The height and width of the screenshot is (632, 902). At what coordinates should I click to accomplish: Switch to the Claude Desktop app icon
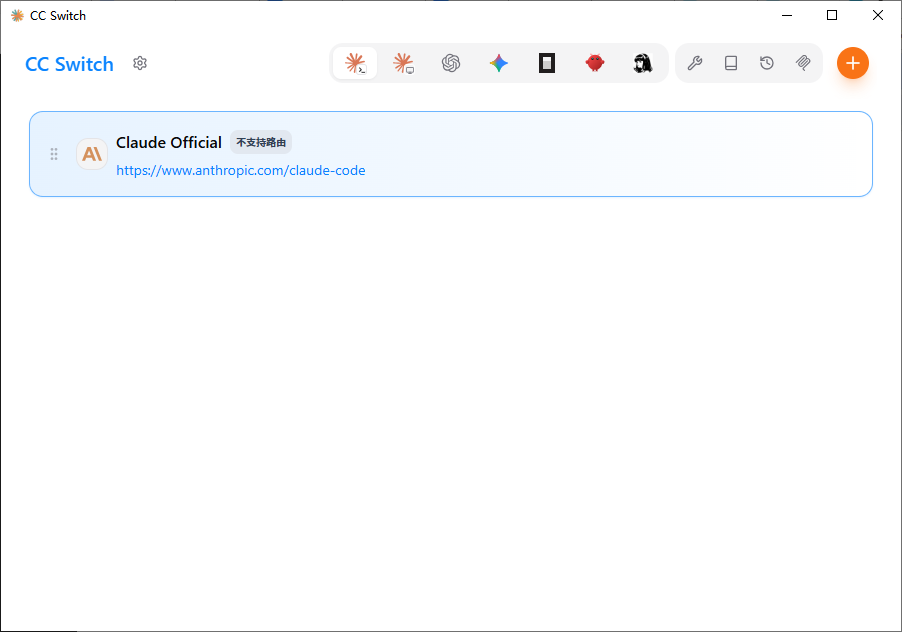403,63
